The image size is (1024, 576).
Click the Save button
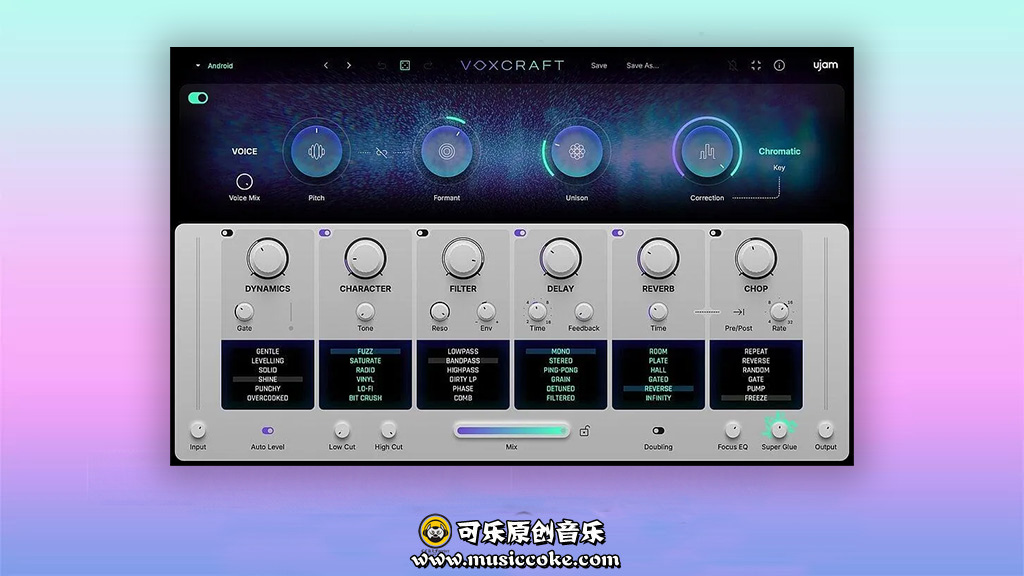(599, 66)
